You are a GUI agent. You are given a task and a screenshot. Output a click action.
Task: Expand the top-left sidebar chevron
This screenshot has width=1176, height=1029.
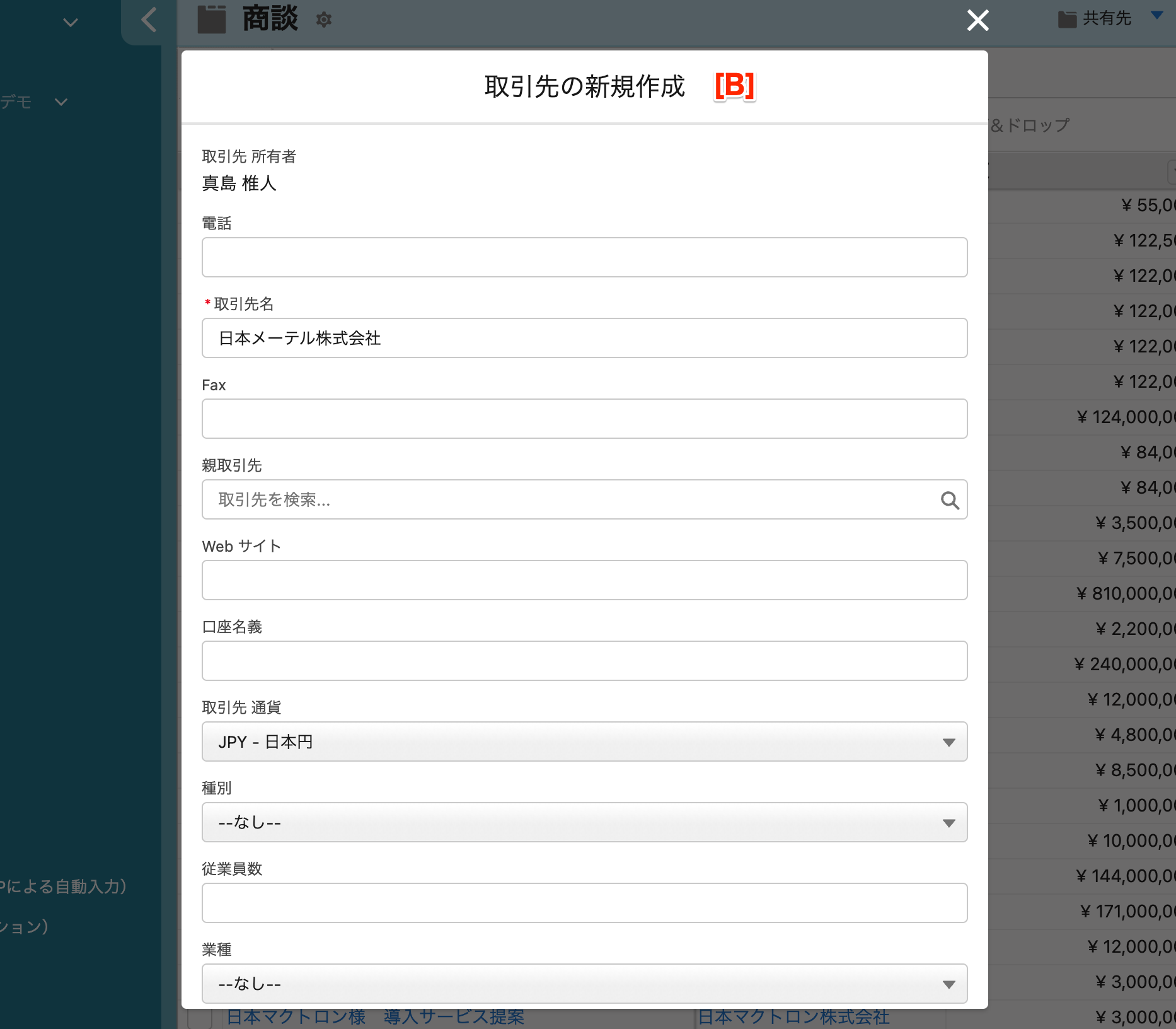(x=71, y=23)
